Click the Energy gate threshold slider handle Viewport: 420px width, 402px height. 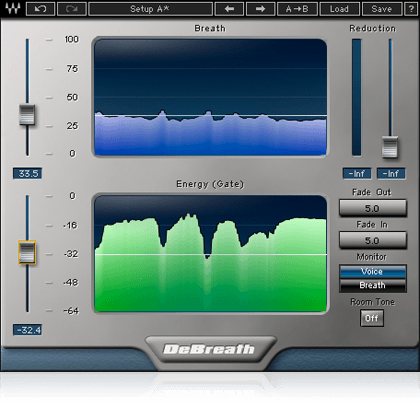click(27, 252)
